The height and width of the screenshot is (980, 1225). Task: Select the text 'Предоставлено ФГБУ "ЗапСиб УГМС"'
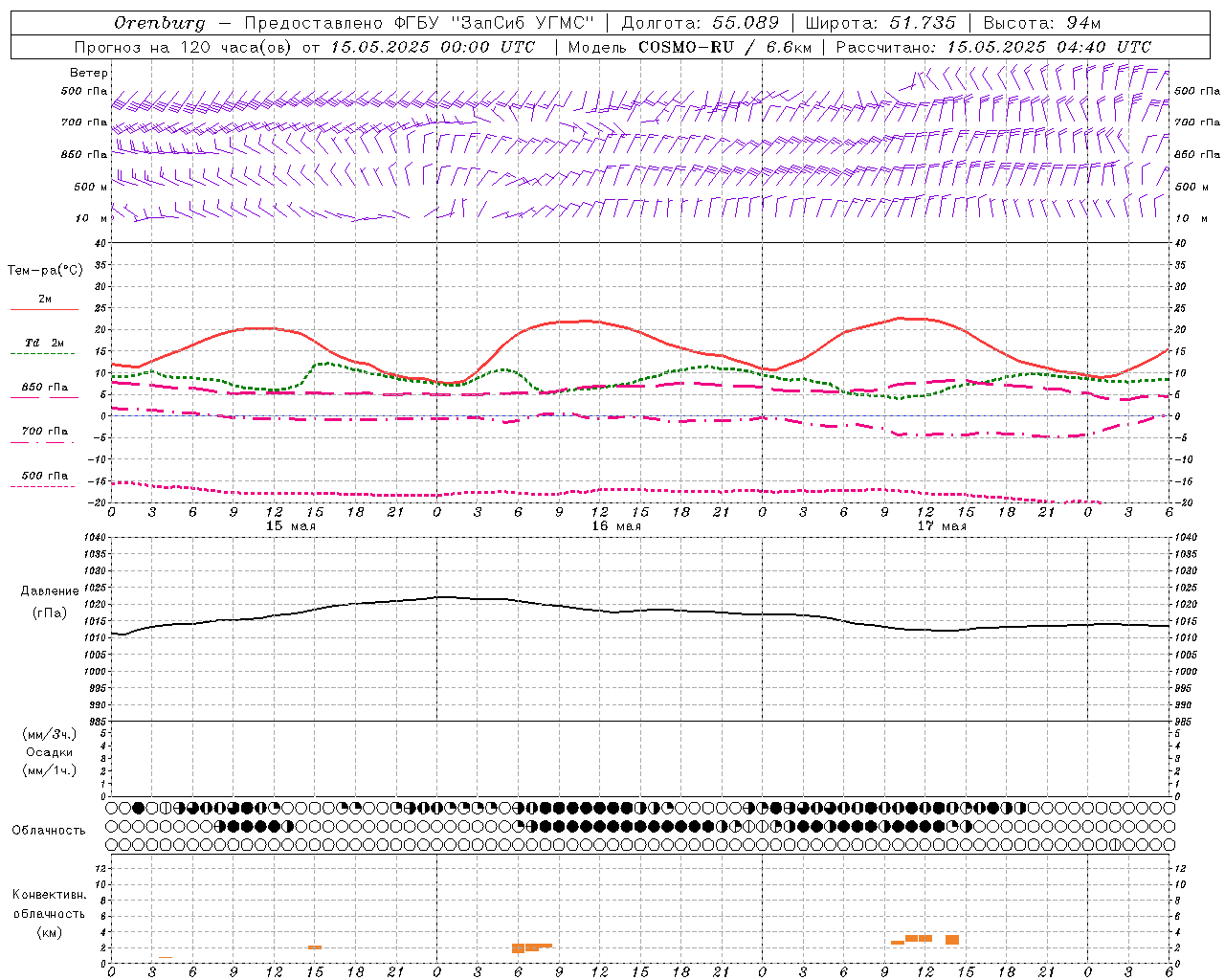coord(419,23)
